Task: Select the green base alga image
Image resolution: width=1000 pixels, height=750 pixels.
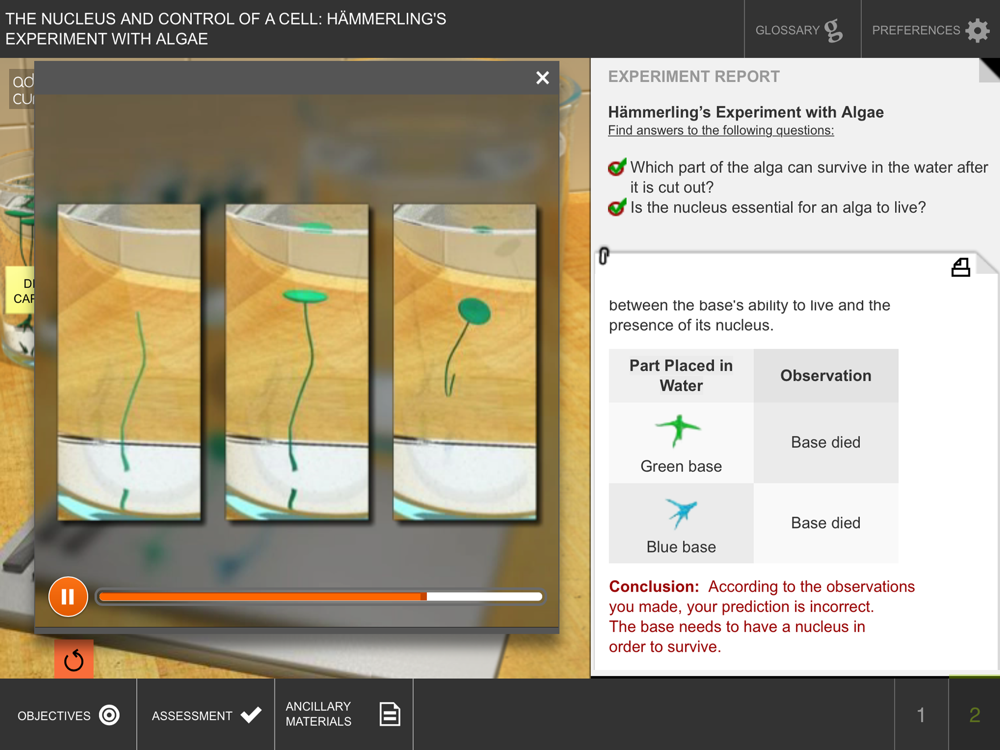Action: (x=678, y=430)
